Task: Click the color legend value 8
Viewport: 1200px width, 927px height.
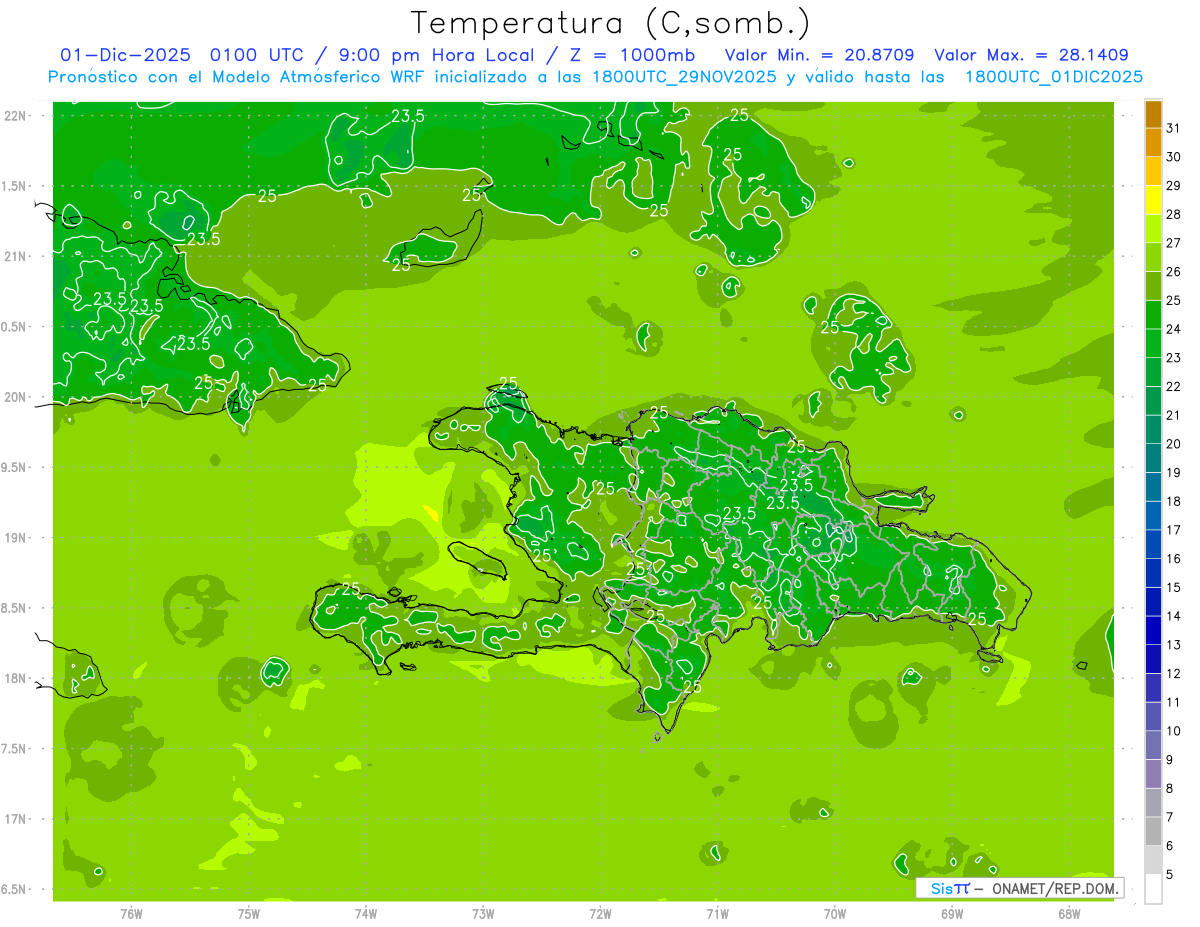Action: coord(1170,788)
